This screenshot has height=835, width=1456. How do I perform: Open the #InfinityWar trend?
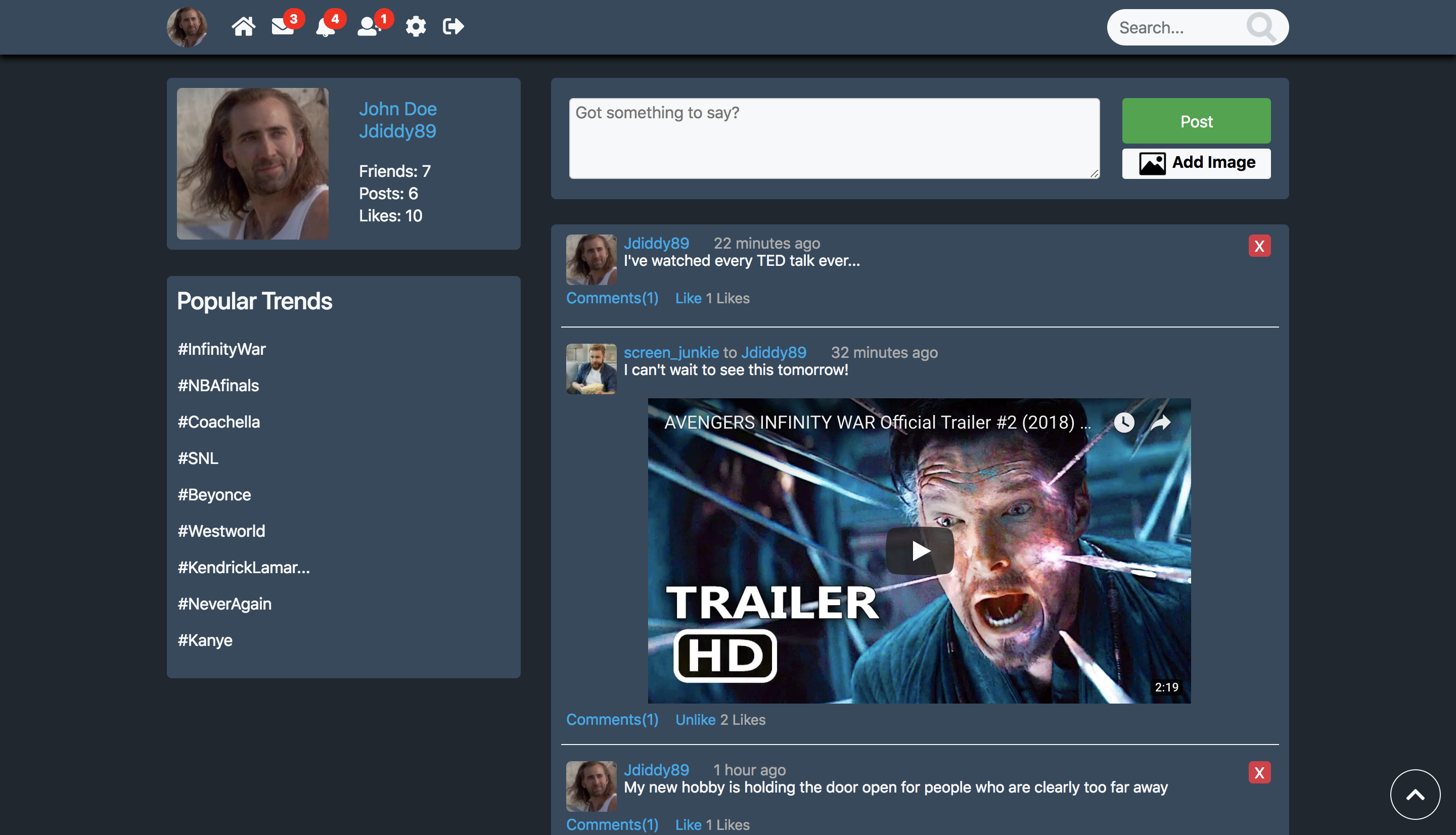coord(221,349)
